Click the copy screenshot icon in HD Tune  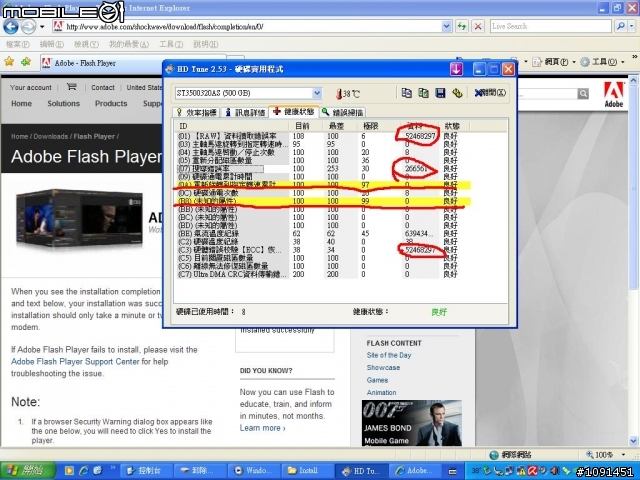point(423,93)
